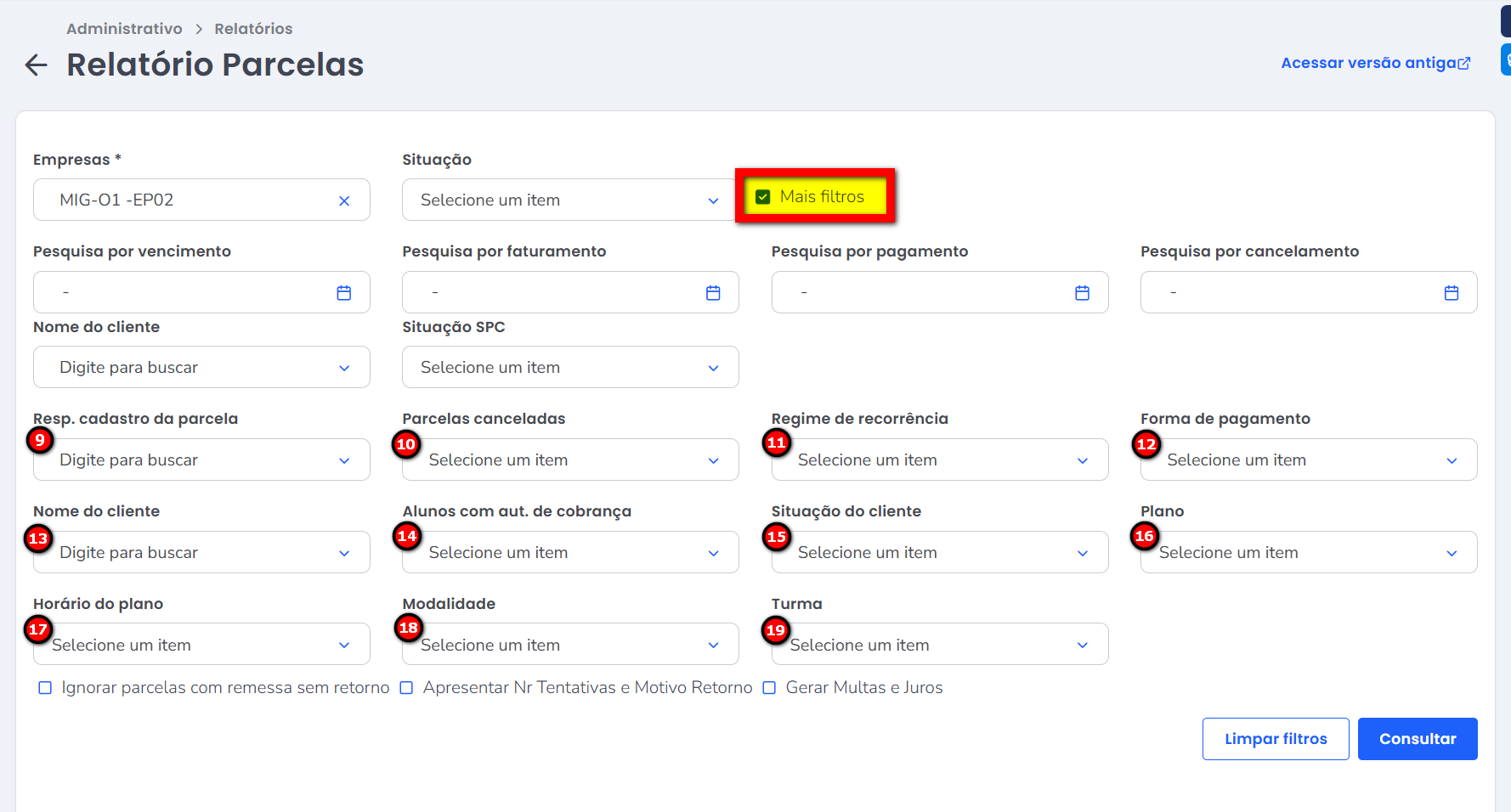Uncheck the Mais filtros checkbox
The image size is (1511, 812).
[763, 197]
